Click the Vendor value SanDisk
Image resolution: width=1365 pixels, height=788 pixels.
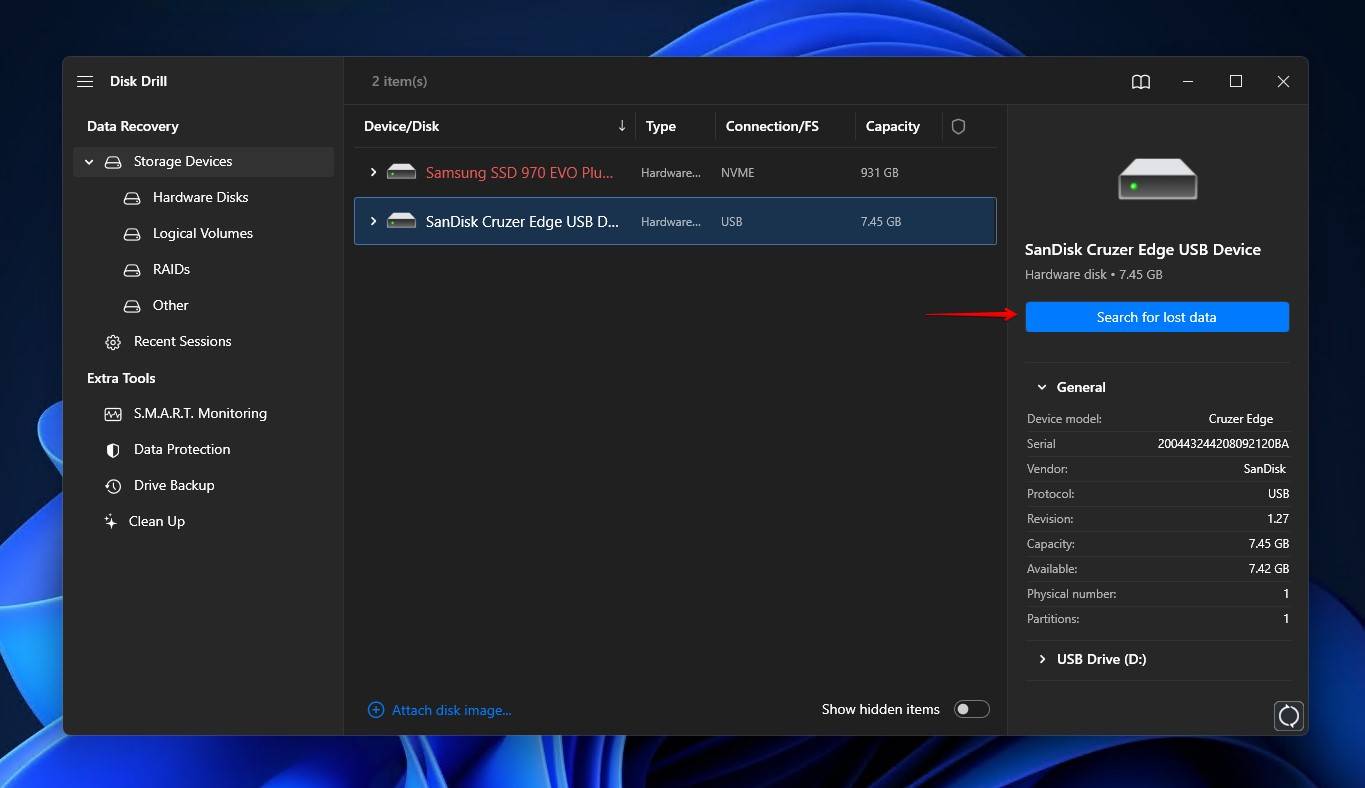click(x=1265, y=469)
